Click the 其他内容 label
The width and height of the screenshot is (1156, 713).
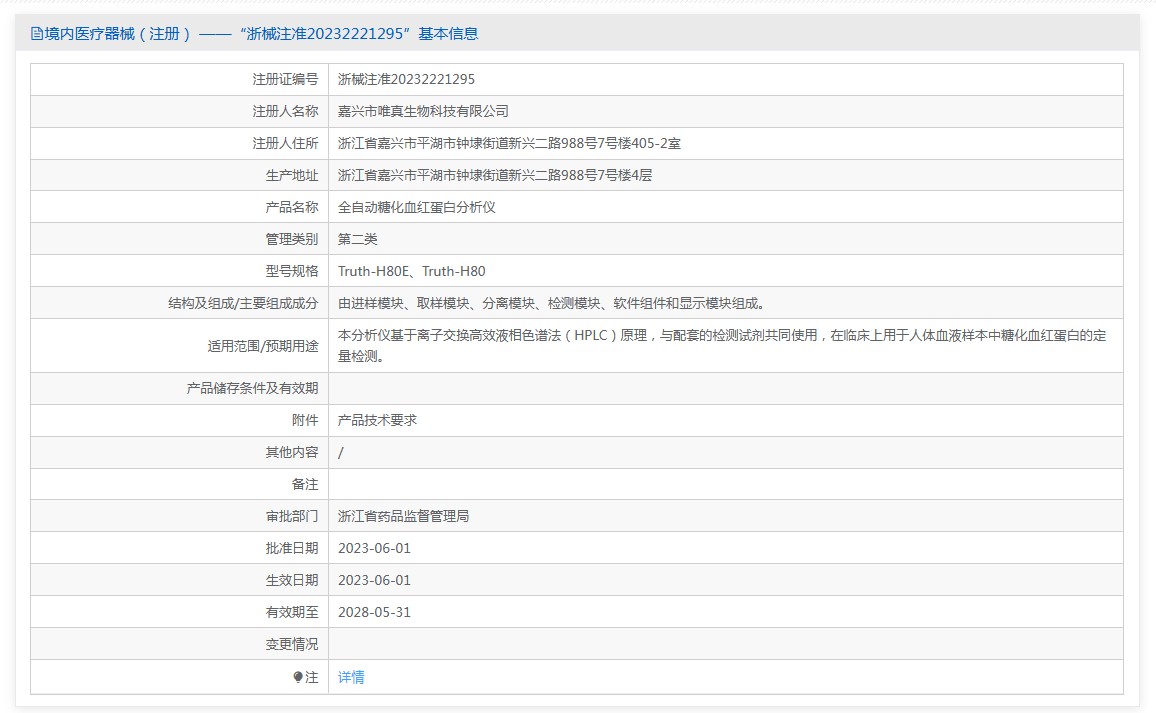292,452
